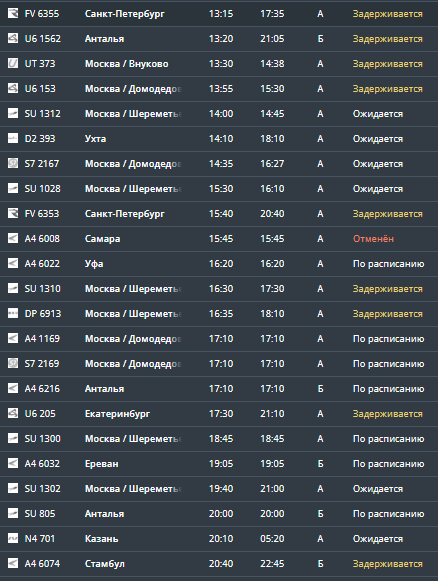
Task: Click the Aeroflot icon beside SU 1312
Action: (x=13, y=114)
